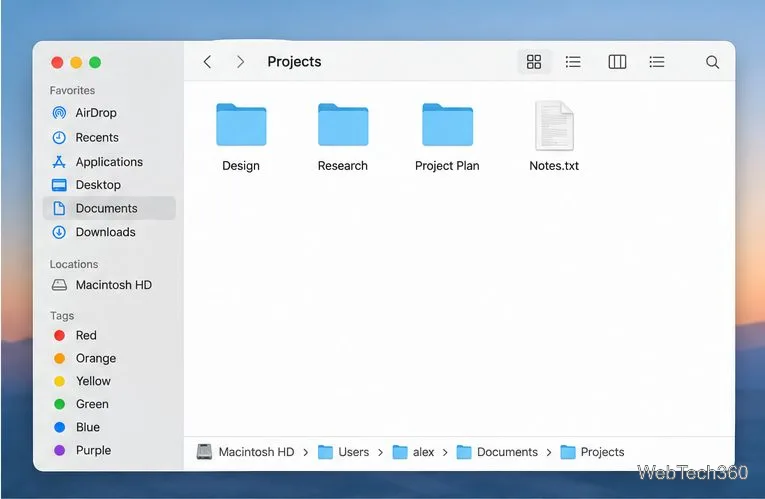Click the Project Plan folder name
Image resolution: width=765 pixels, height=499 pixels.
tap(447, 166)
